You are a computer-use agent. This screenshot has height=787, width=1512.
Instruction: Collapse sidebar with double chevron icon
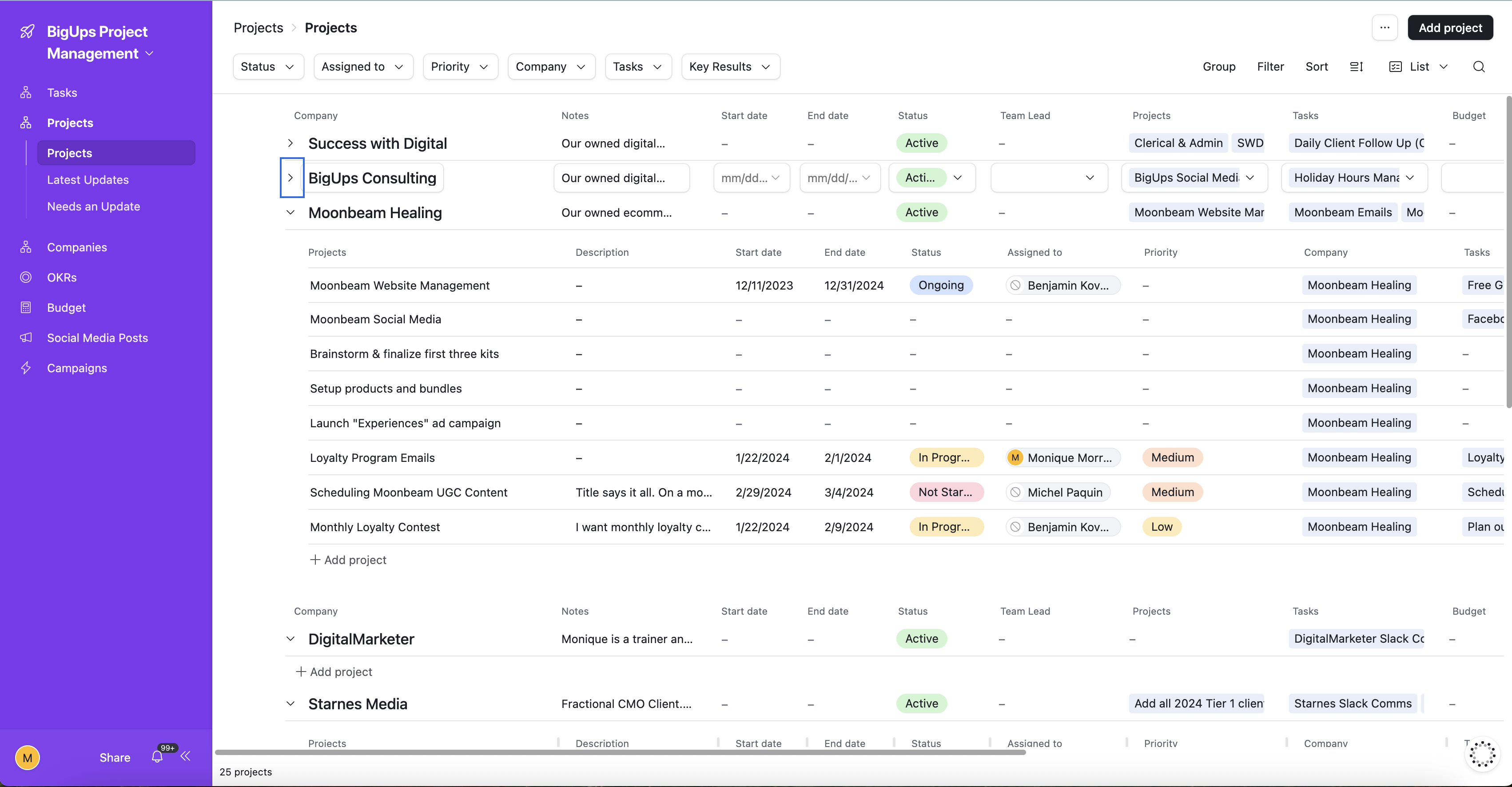coord(186,756)
